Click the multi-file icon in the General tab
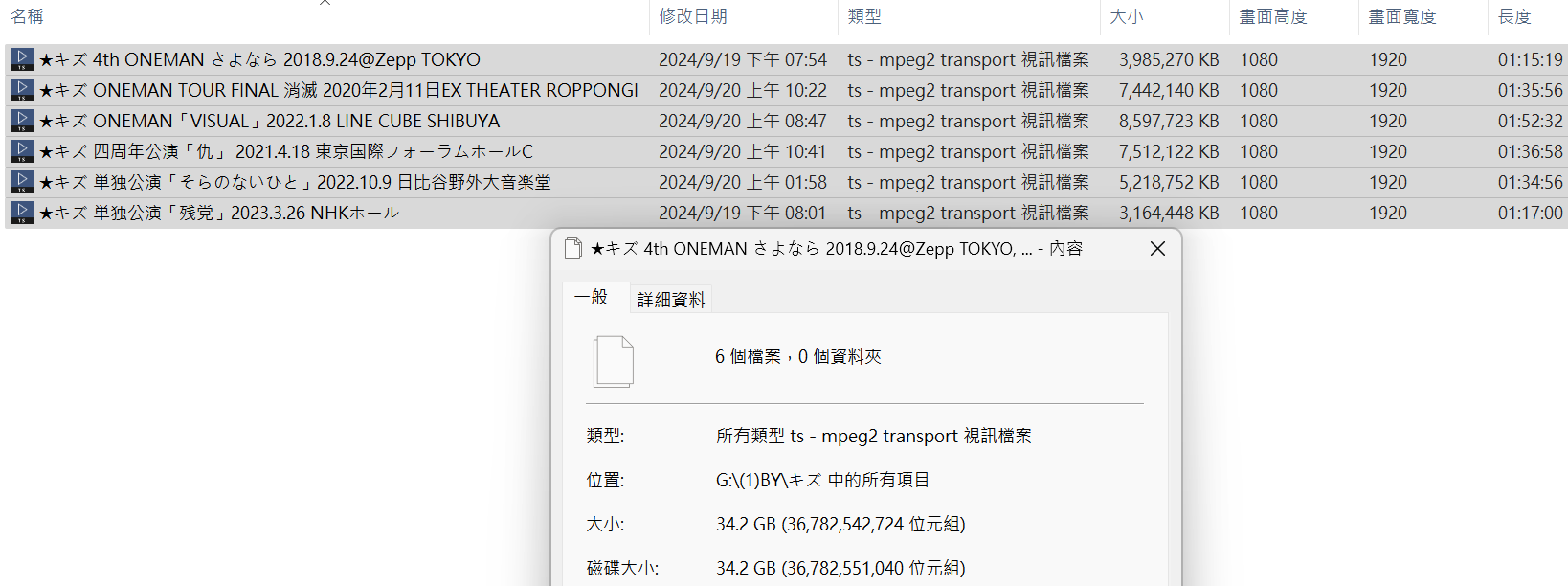The width and height of the screenshot is (1568, 586). pyautogui.click(x=614, y=361)
